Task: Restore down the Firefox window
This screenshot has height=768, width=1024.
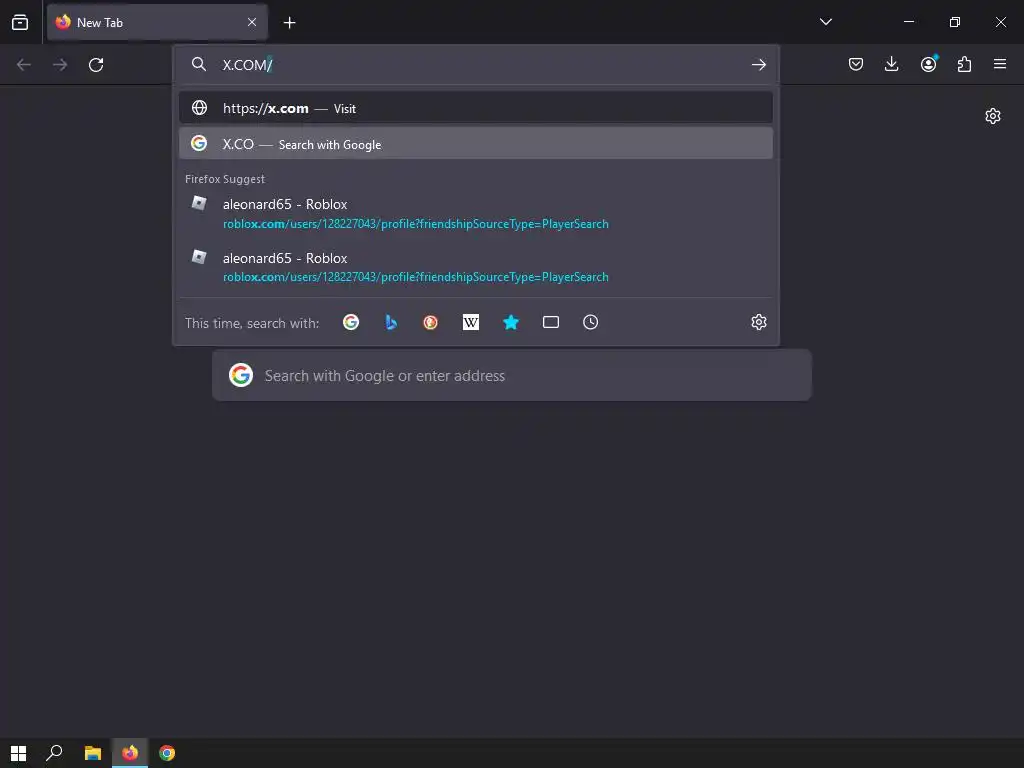Action: click(954, 22)
